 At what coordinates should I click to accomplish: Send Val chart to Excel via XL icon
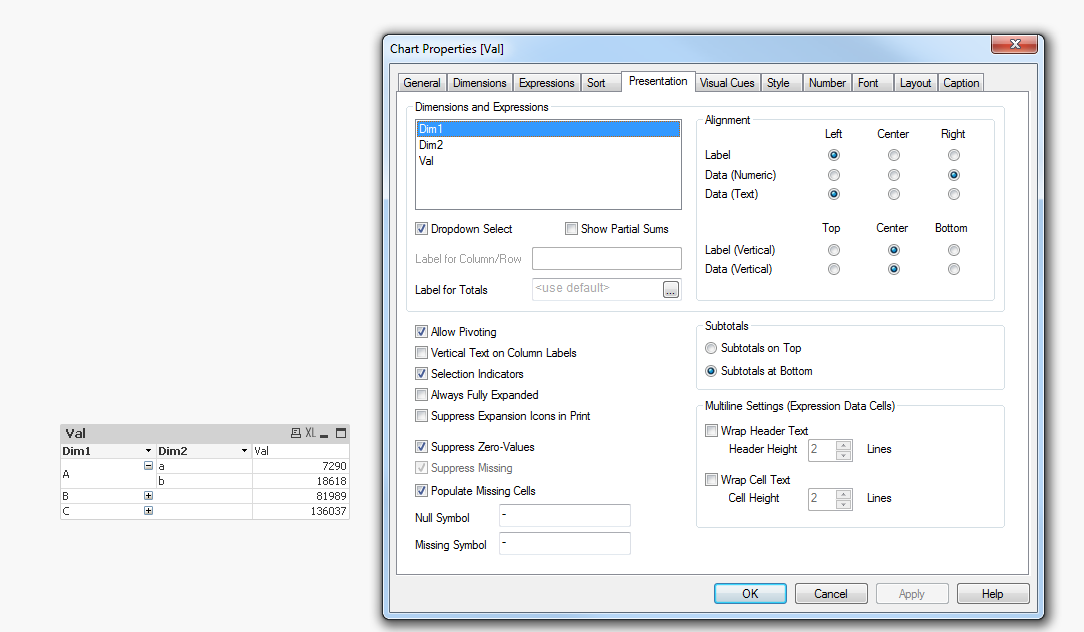(310, 433)
